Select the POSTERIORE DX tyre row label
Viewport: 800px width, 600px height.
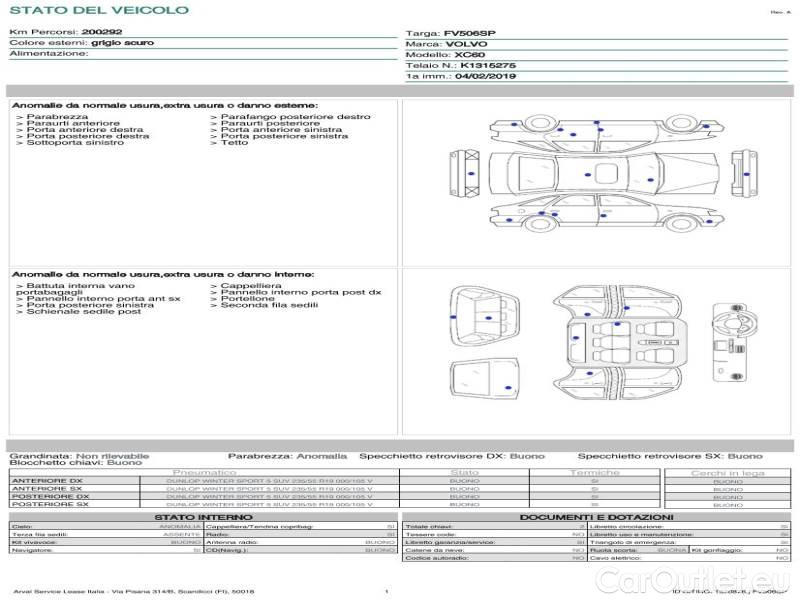[x=50, y=496]
